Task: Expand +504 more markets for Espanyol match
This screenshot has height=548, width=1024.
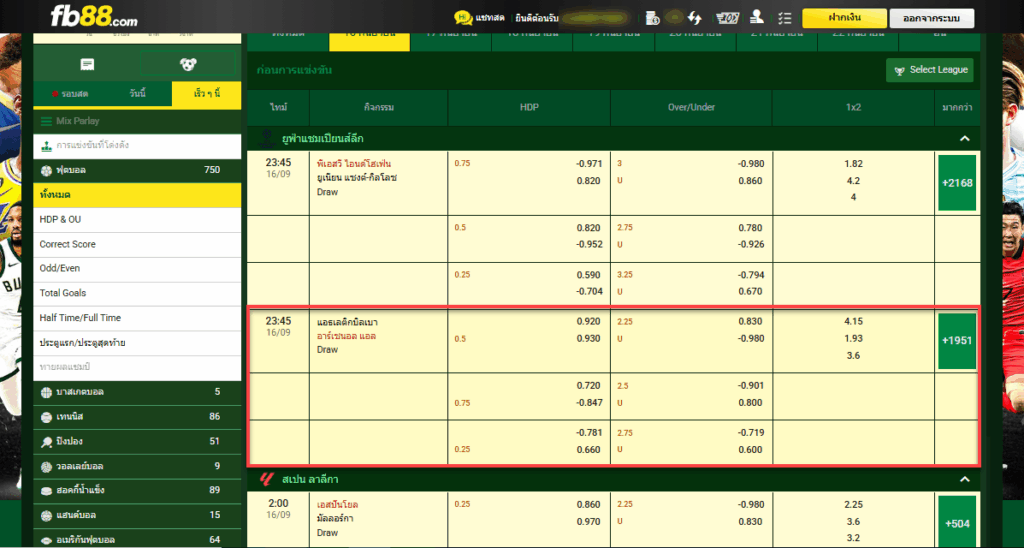Action: [957, 523]
